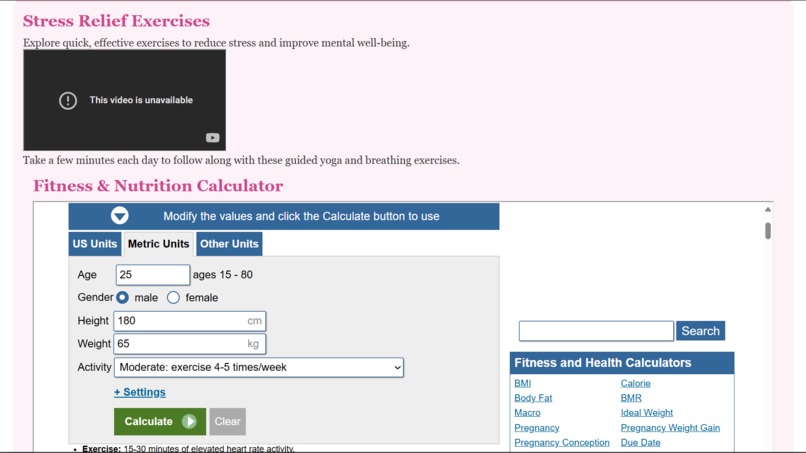Image resolution: width=806 pixels, height=453 pixels.
Task: Open the Pregnancy calculator link
Action: 537,428
